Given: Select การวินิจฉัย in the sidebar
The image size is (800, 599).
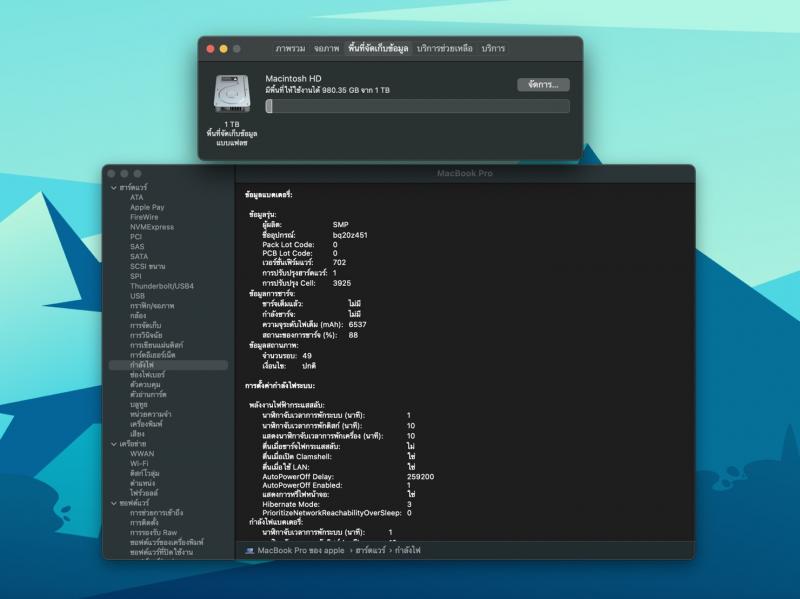Looking at the screenshot, I should click(x=146, y=335).
